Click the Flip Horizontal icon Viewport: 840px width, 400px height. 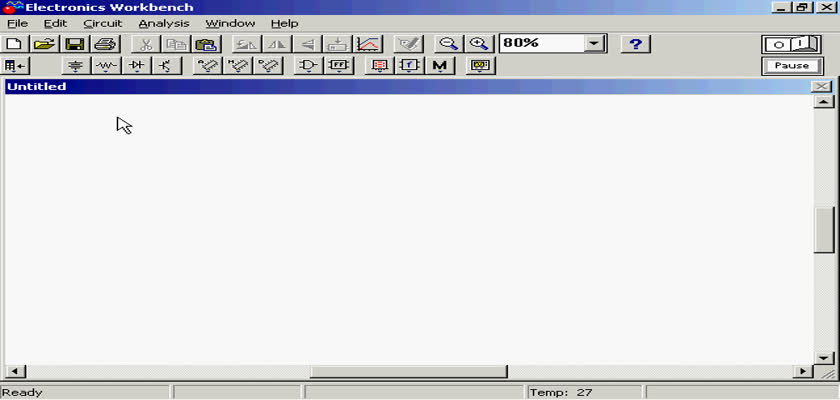click(x=277, y=44)
